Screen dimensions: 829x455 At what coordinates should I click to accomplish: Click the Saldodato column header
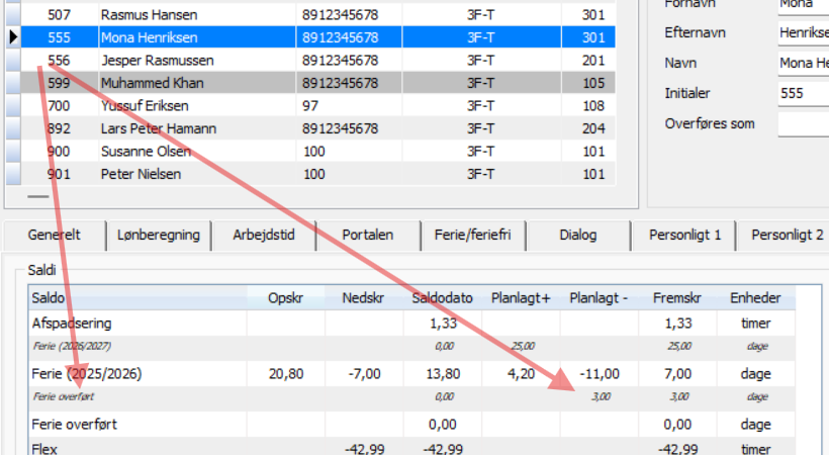pos(442,298)
